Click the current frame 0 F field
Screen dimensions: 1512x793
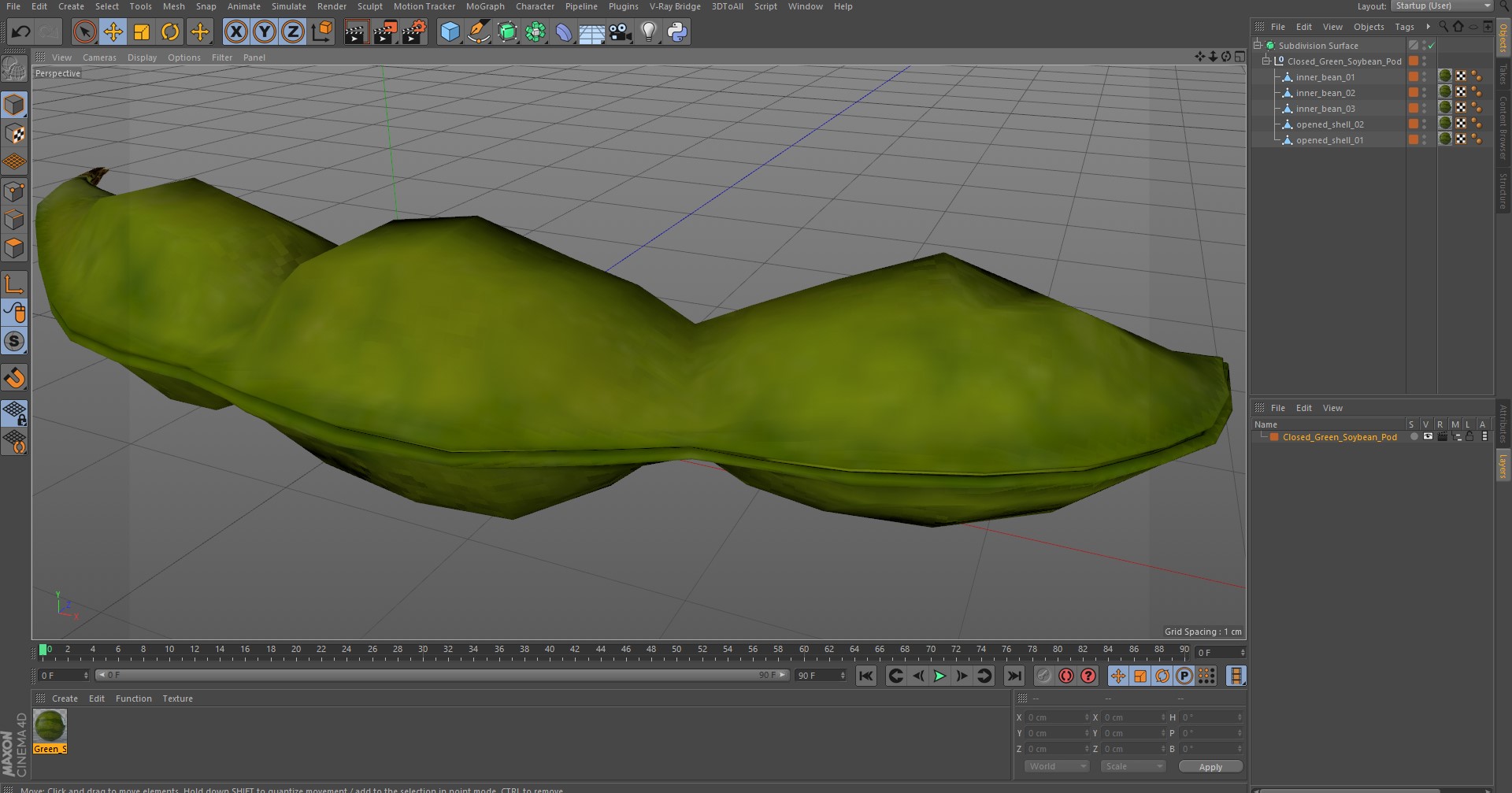pos(63,676)
